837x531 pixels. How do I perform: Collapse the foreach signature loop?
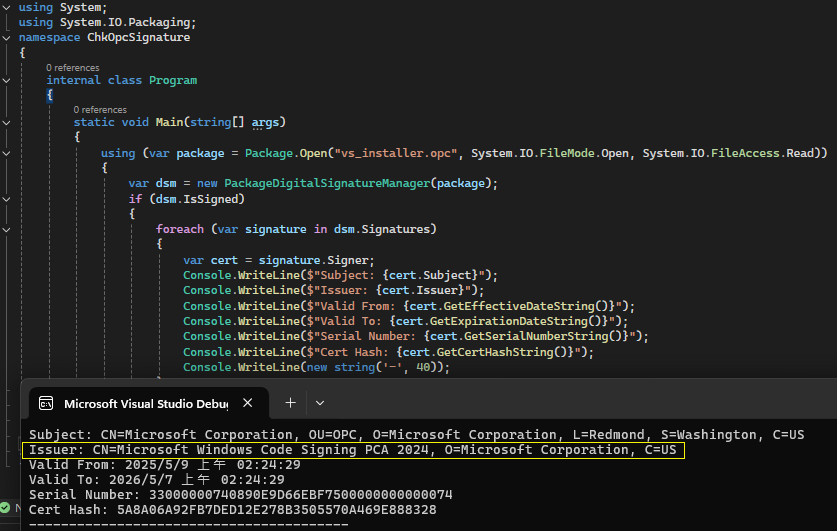(x=7, y=229)
